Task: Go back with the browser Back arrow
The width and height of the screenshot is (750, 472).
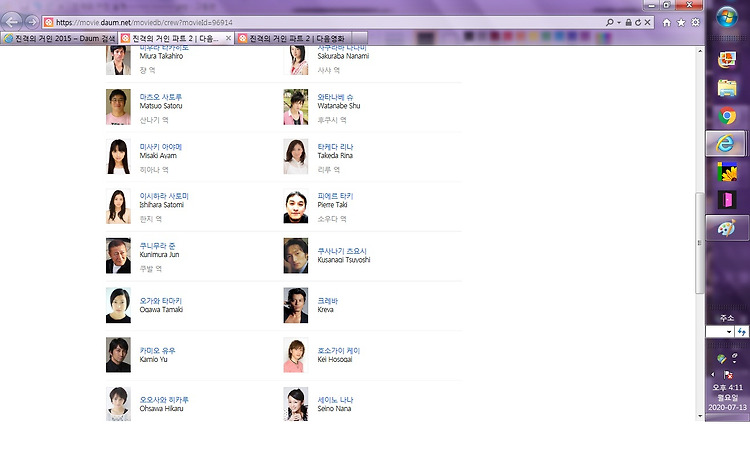Action: point(12,22)
